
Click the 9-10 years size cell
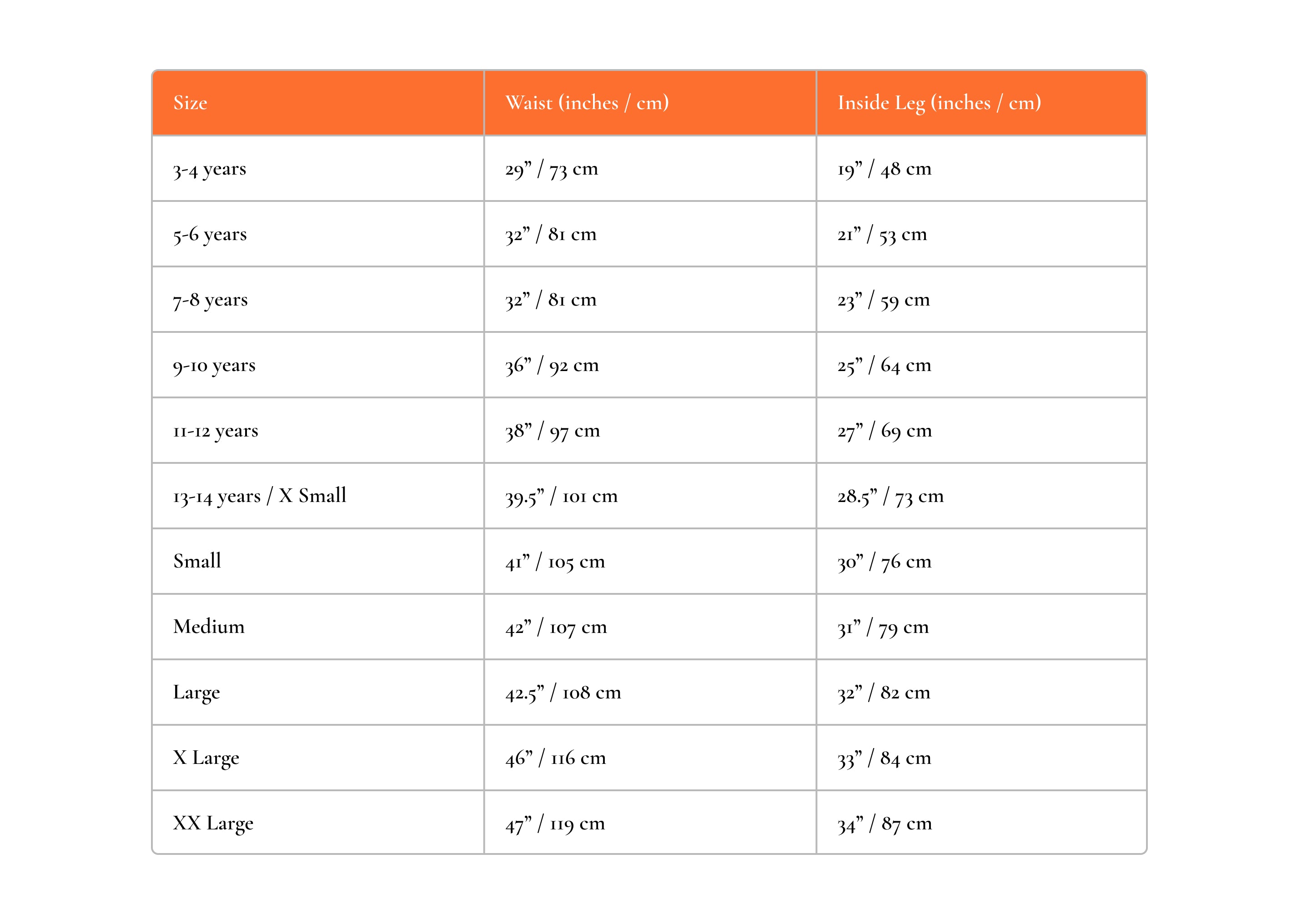tap(318, 365)
